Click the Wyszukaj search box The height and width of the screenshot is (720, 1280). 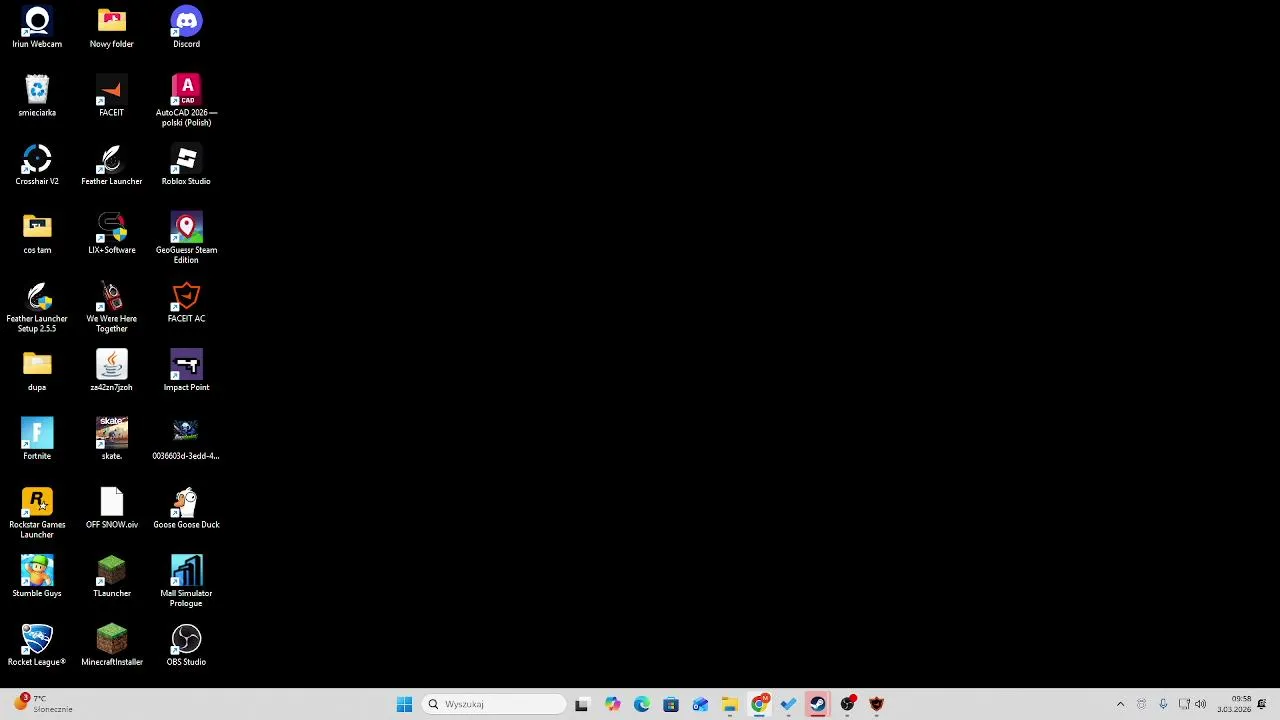coord(494,704)
